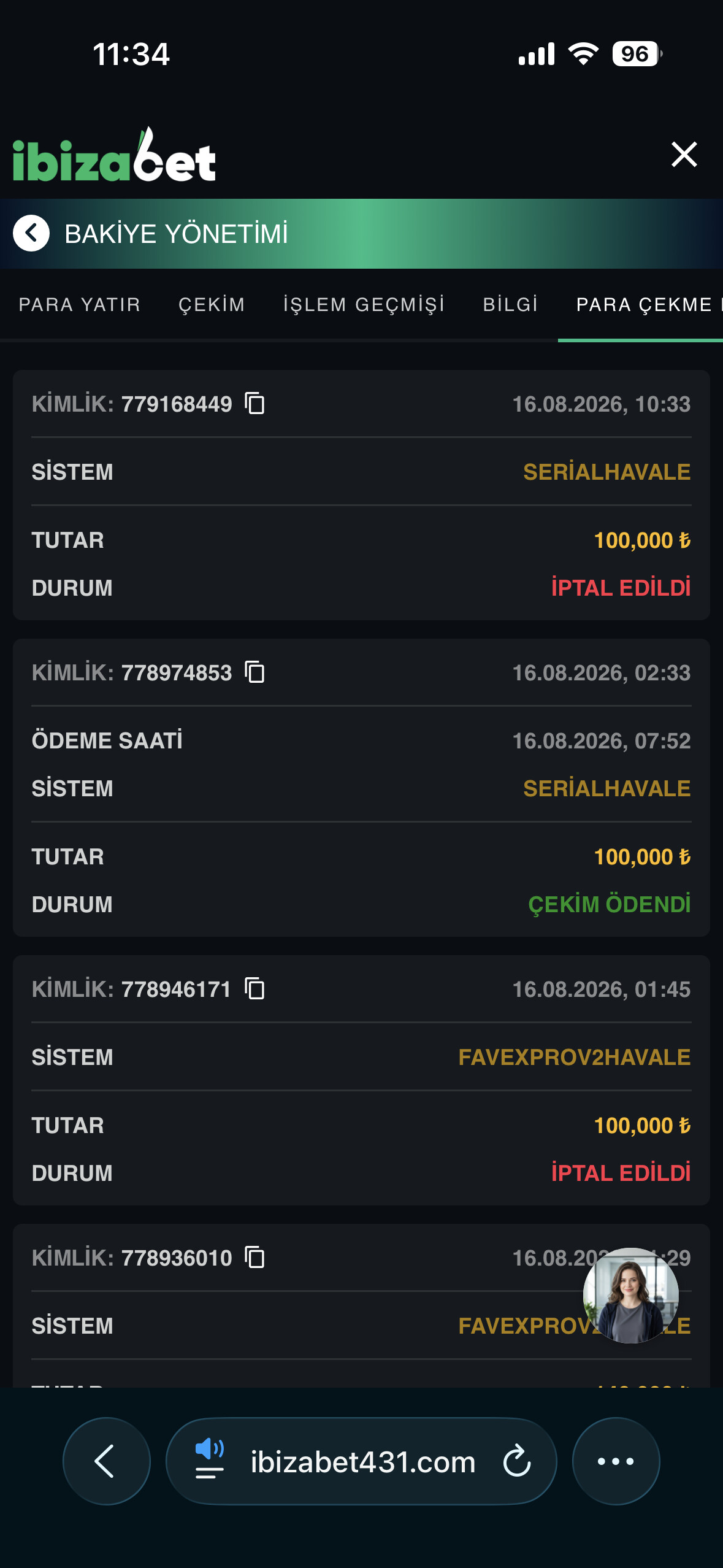Tap the ibizabet logo
Viewport: 723px width, 1568px height.
114,154
